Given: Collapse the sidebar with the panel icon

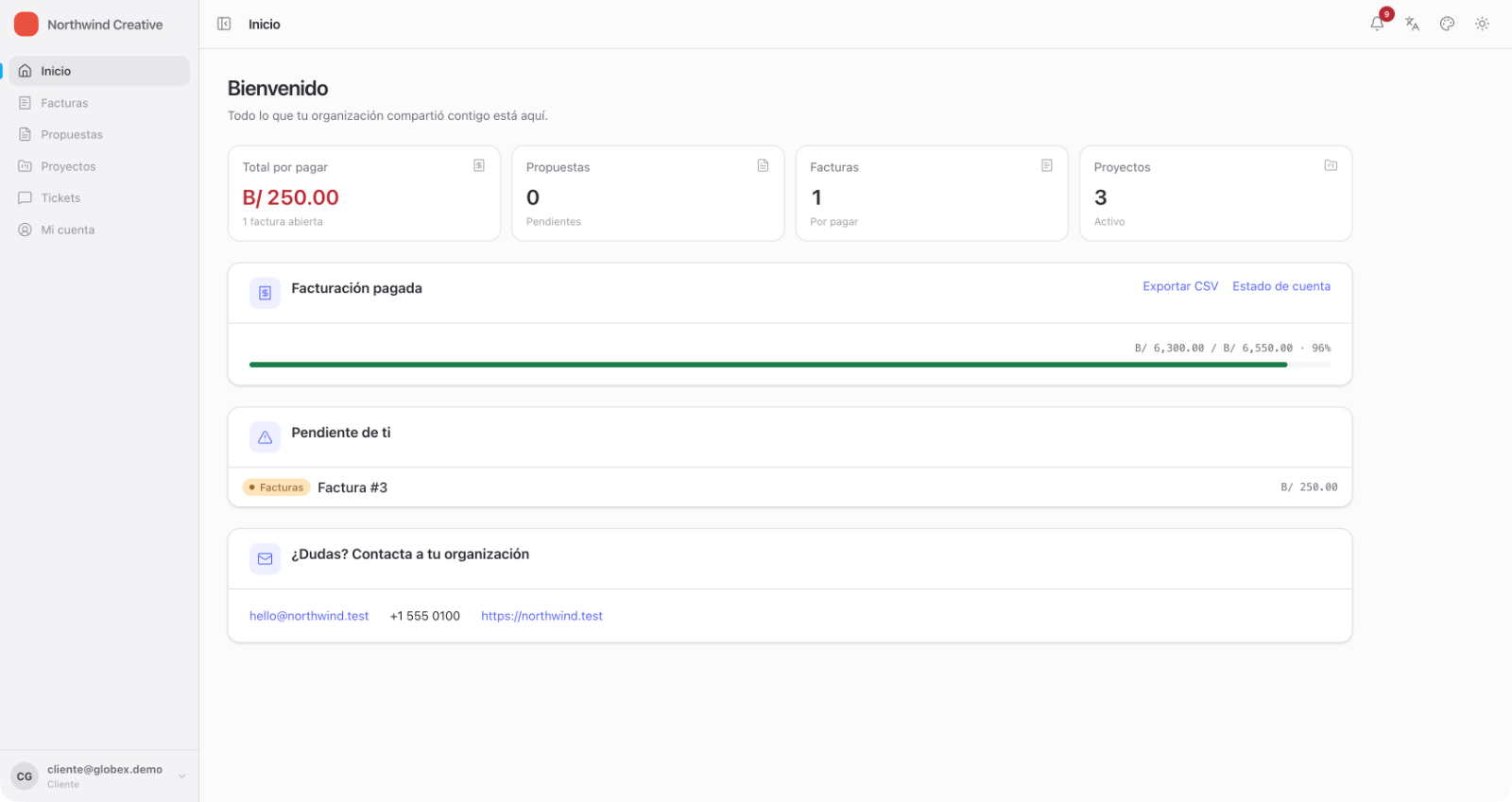Looking at the screenshot, I should point(224,24).
